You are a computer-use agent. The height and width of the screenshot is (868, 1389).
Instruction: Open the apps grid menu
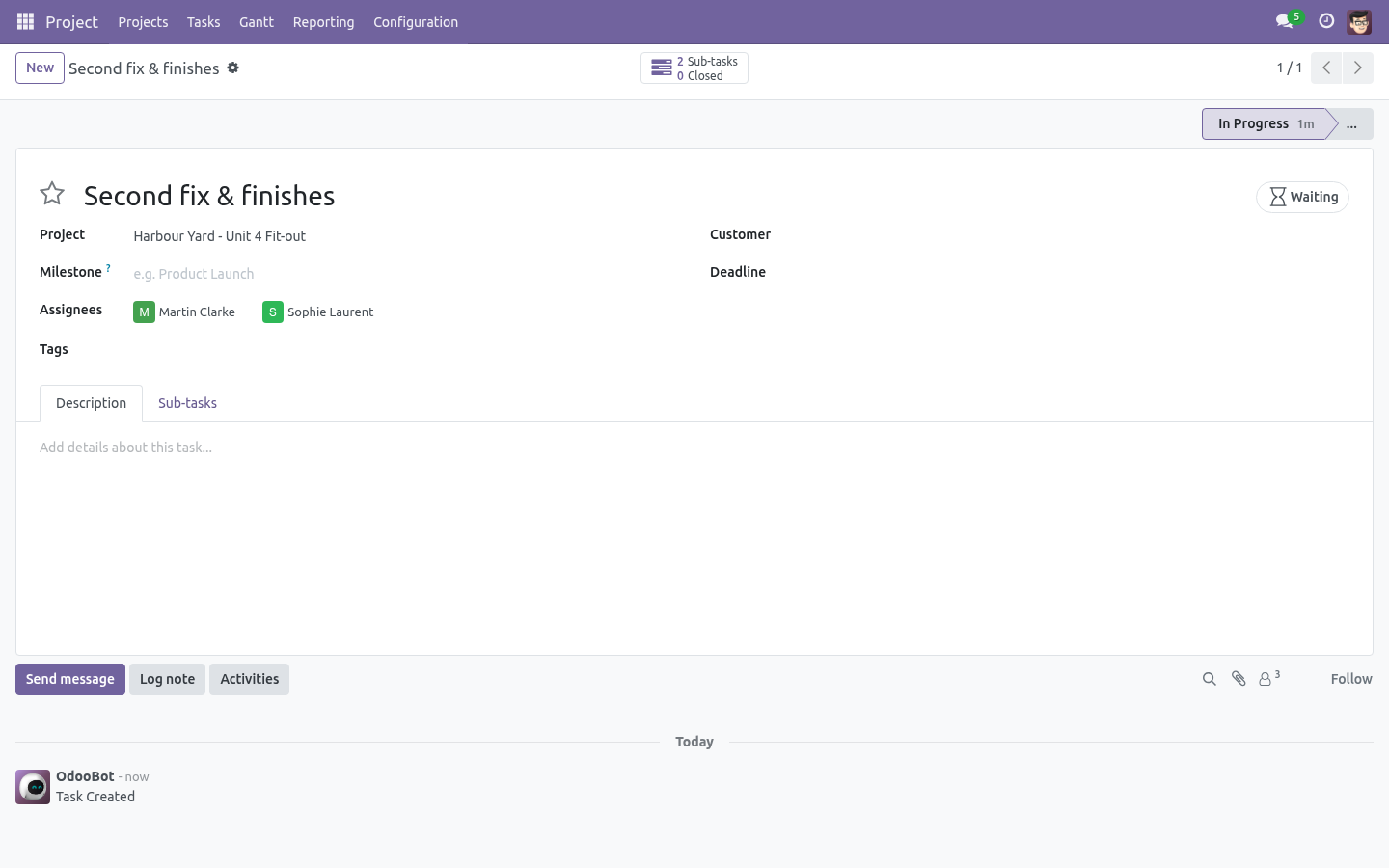pos(26,21)
